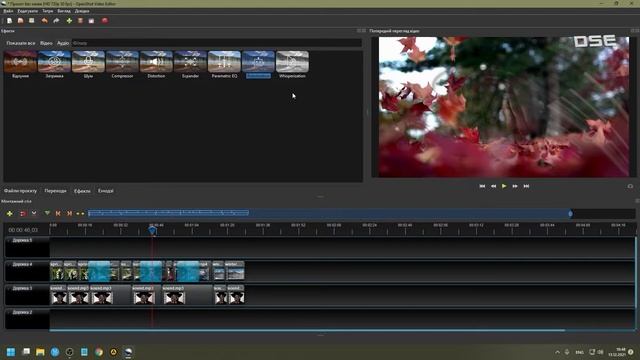Import files with the green plus toolbar icon
This screenshot has width=640, height=360.
point(69,20)
